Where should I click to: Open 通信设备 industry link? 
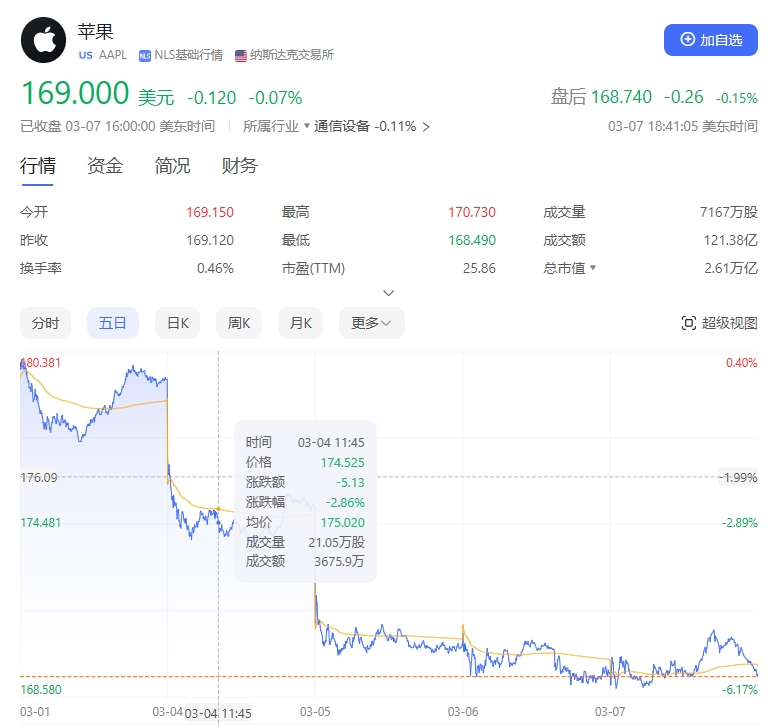[342, 126]
